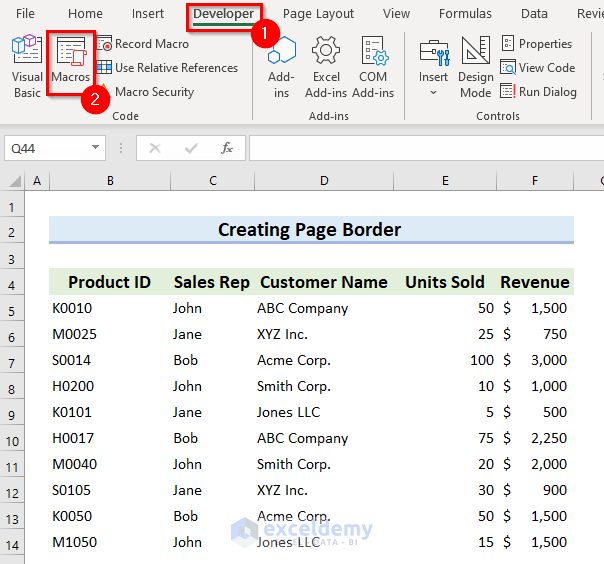Open the File menu
The height and width of the screenshot is (564, 604).
point(25,14)
